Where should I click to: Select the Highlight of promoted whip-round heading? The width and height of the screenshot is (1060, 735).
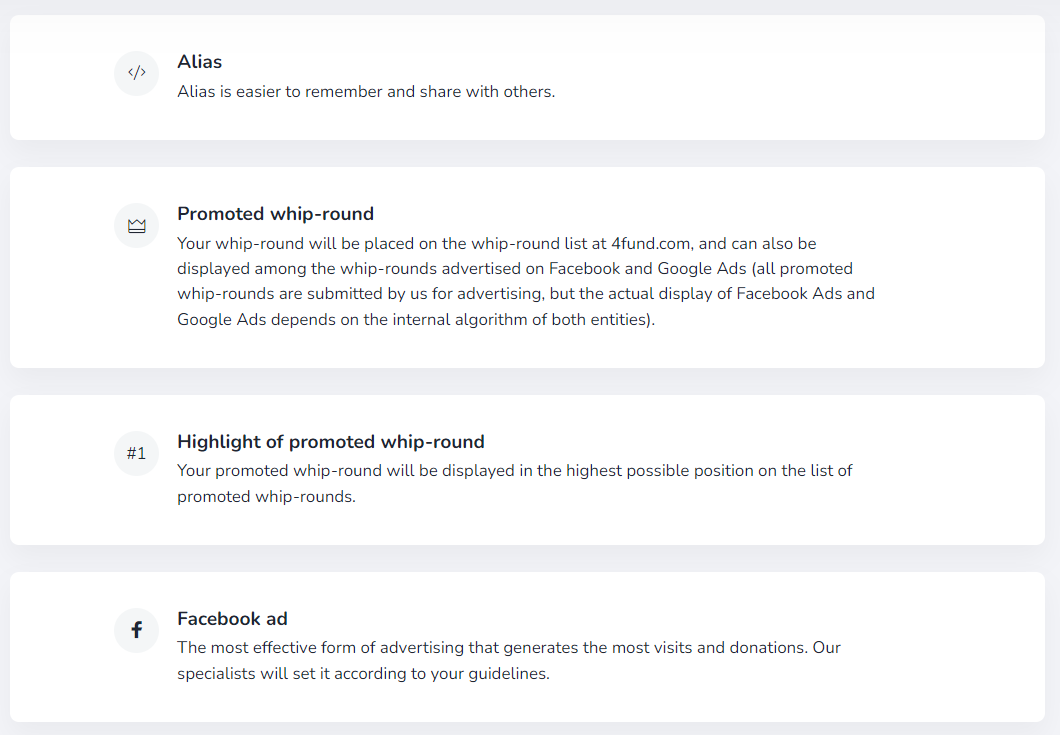[331, 442]
